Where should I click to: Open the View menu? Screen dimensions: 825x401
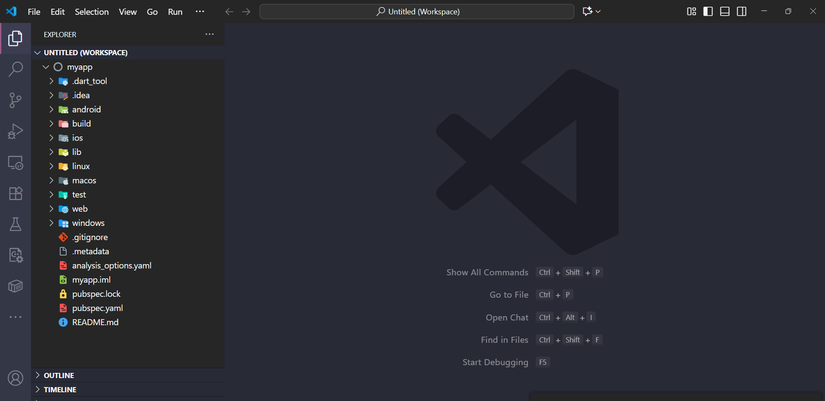(x=128, y=12)
